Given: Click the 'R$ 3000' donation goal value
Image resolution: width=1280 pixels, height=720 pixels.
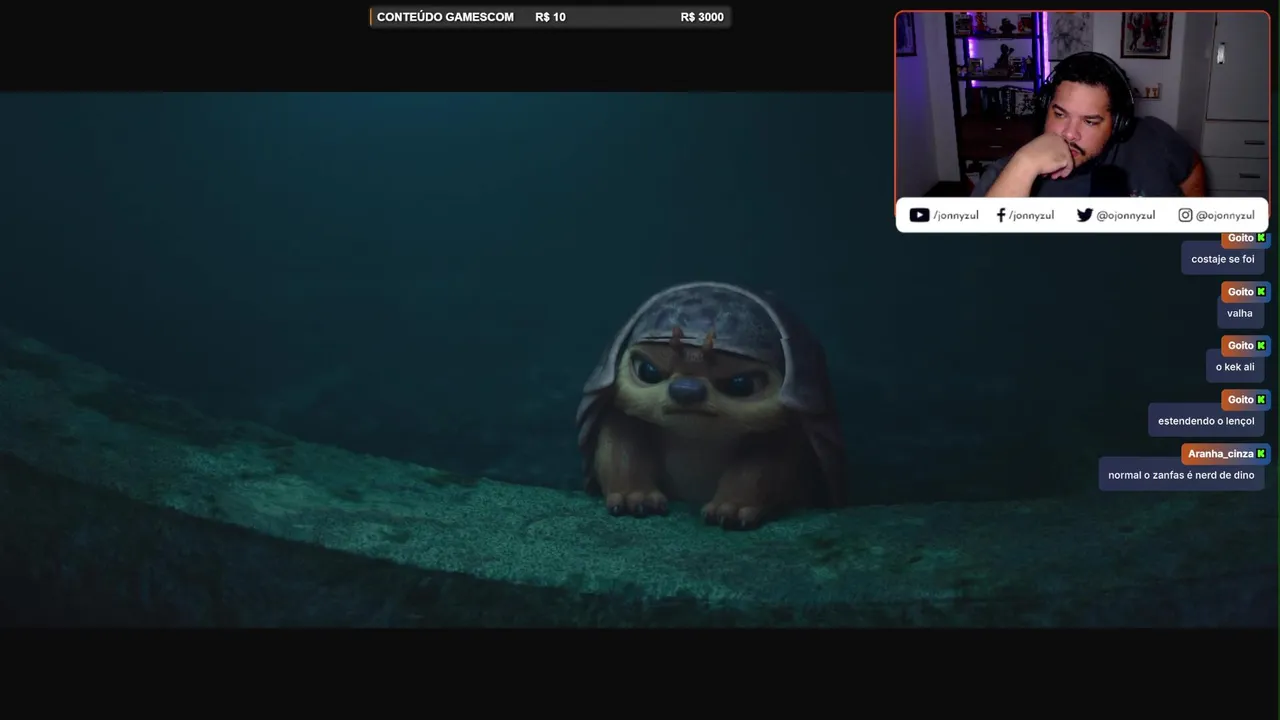Looking at the screenshot, I should [702, 17].
